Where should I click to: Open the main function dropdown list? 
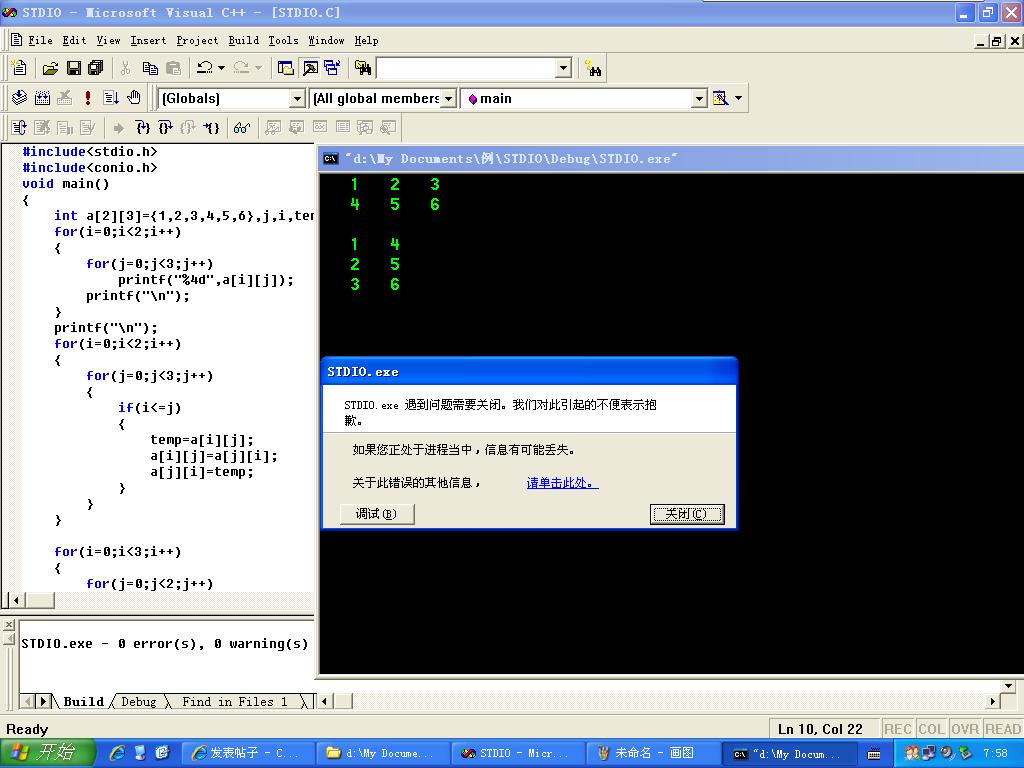pyautogui.click(x=699, y=98)
